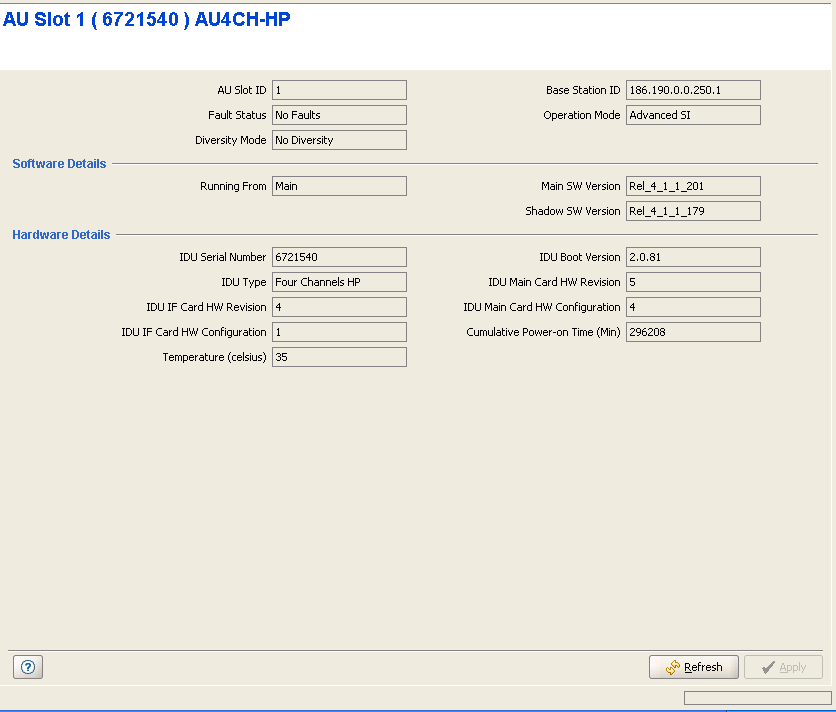Click the Refresh button
836x712 pixels.
pyautogui.click(x=693, y=667)
